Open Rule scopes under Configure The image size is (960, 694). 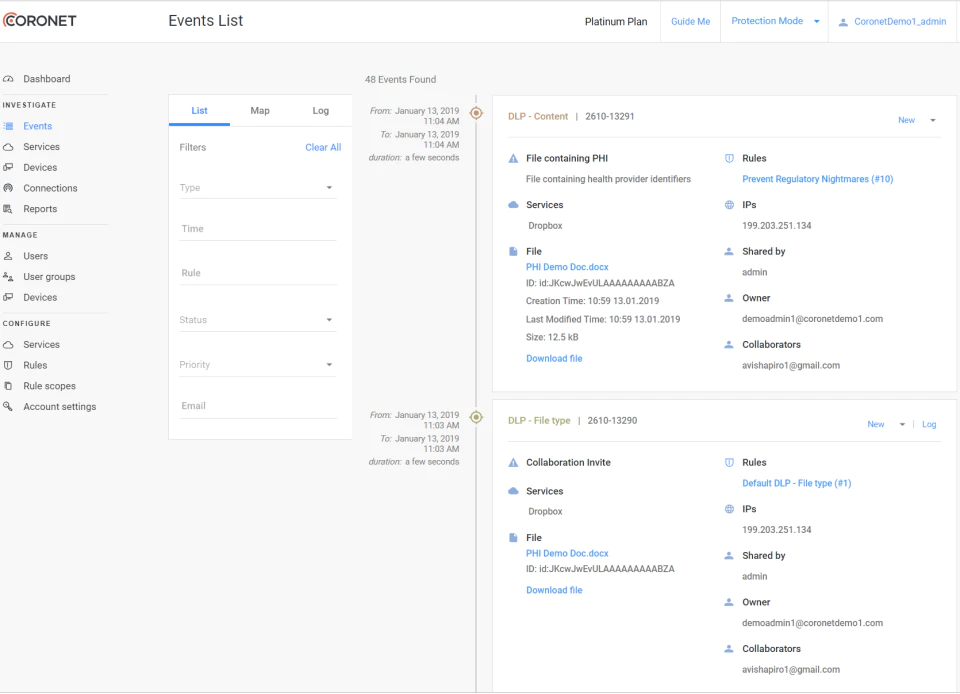[49, 386]
